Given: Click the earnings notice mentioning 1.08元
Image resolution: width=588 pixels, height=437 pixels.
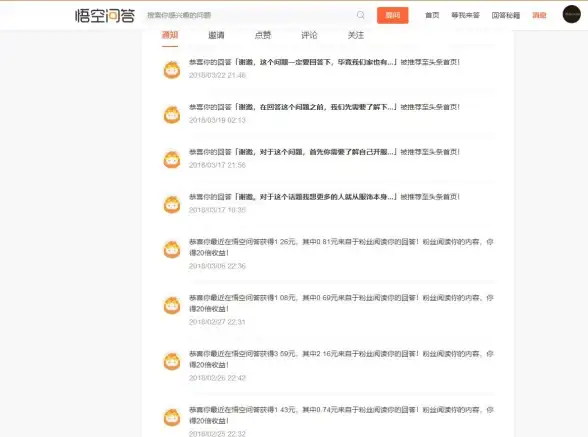Looking at the screenshot, I should (341, 303).
